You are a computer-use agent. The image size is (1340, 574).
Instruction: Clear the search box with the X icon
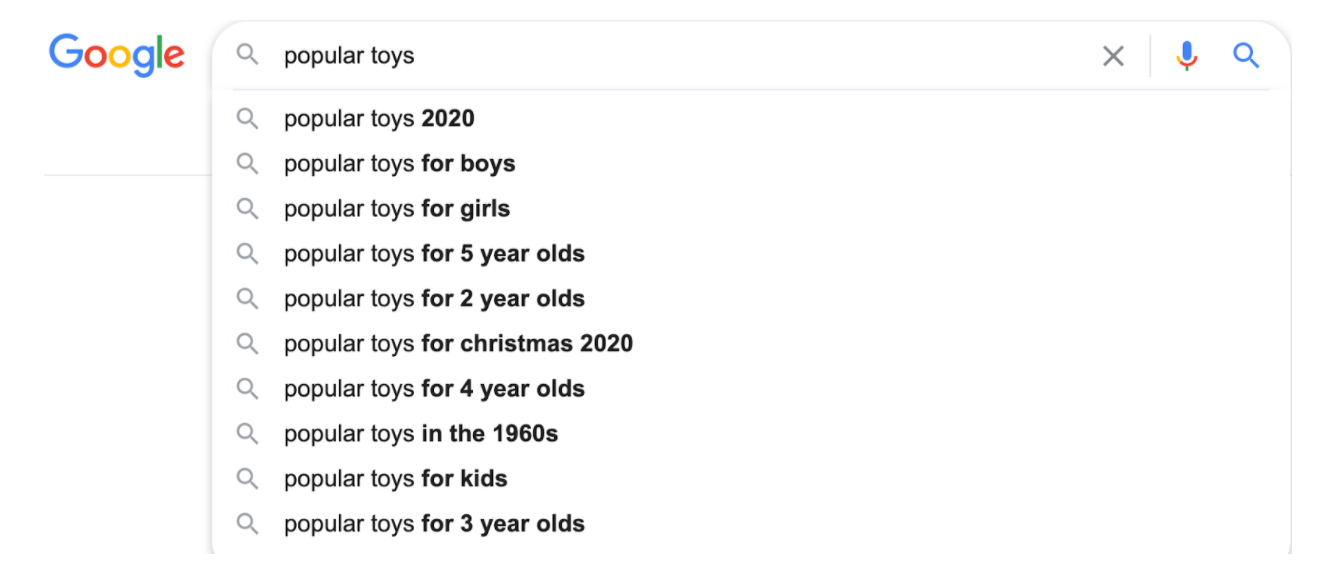(x=1113, y=56)
